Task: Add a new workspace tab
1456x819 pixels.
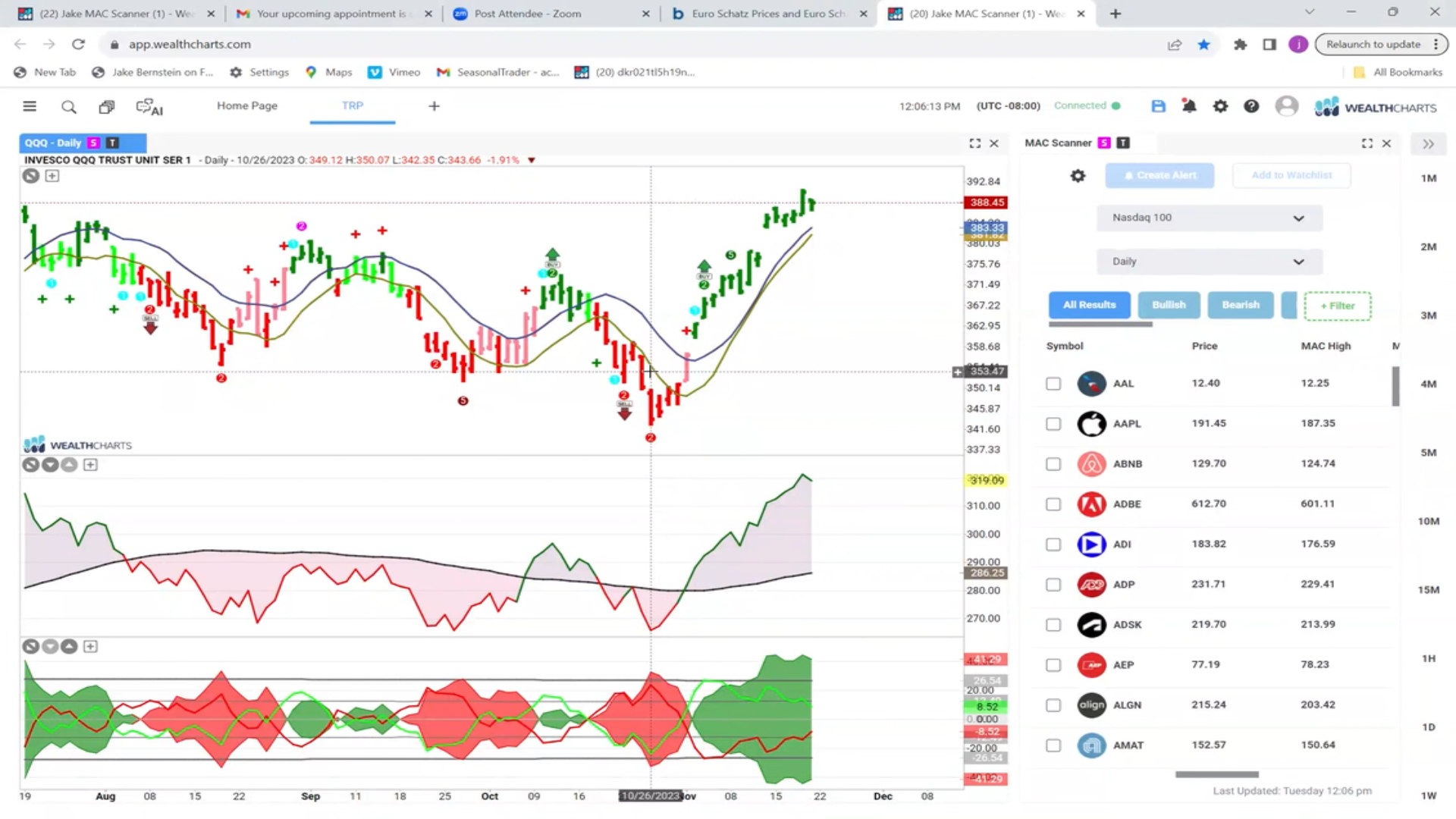Action: point(434,106)
